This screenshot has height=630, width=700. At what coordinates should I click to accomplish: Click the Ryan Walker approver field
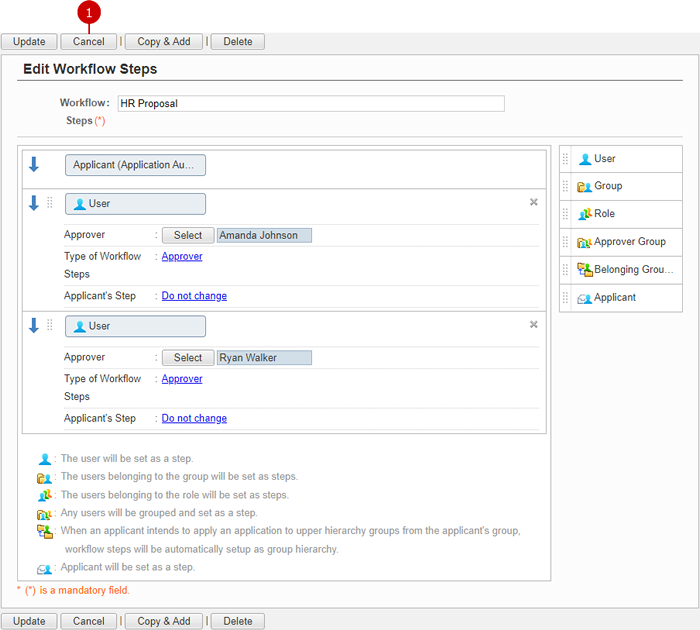click(264, 358)
